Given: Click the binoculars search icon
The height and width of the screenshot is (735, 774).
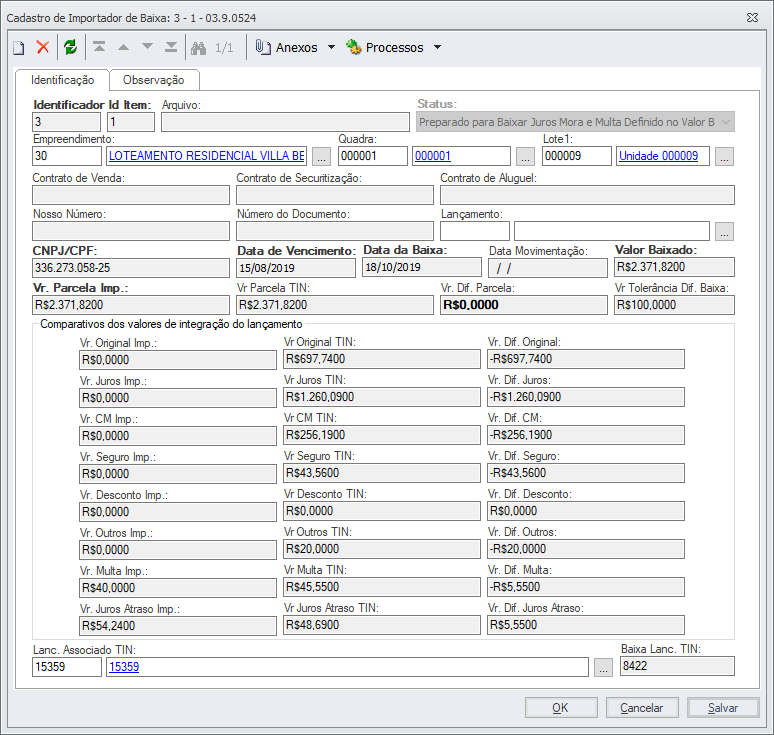Looking at the screenshot, I should click(198, 48).
